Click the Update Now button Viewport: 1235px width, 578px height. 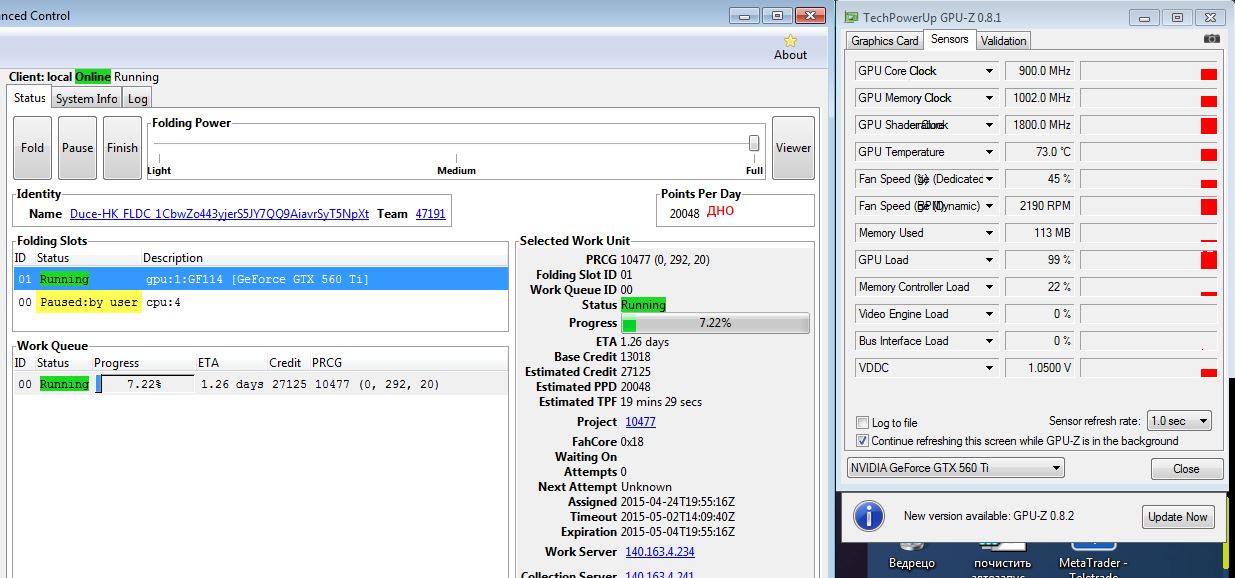(x=1178, y=517)
